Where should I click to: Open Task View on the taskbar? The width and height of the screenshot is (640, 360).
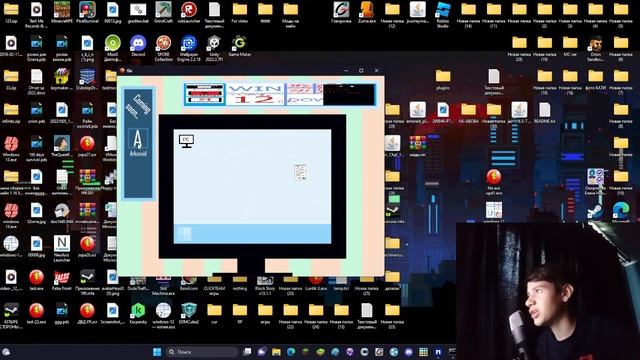(x=247, y=352)
